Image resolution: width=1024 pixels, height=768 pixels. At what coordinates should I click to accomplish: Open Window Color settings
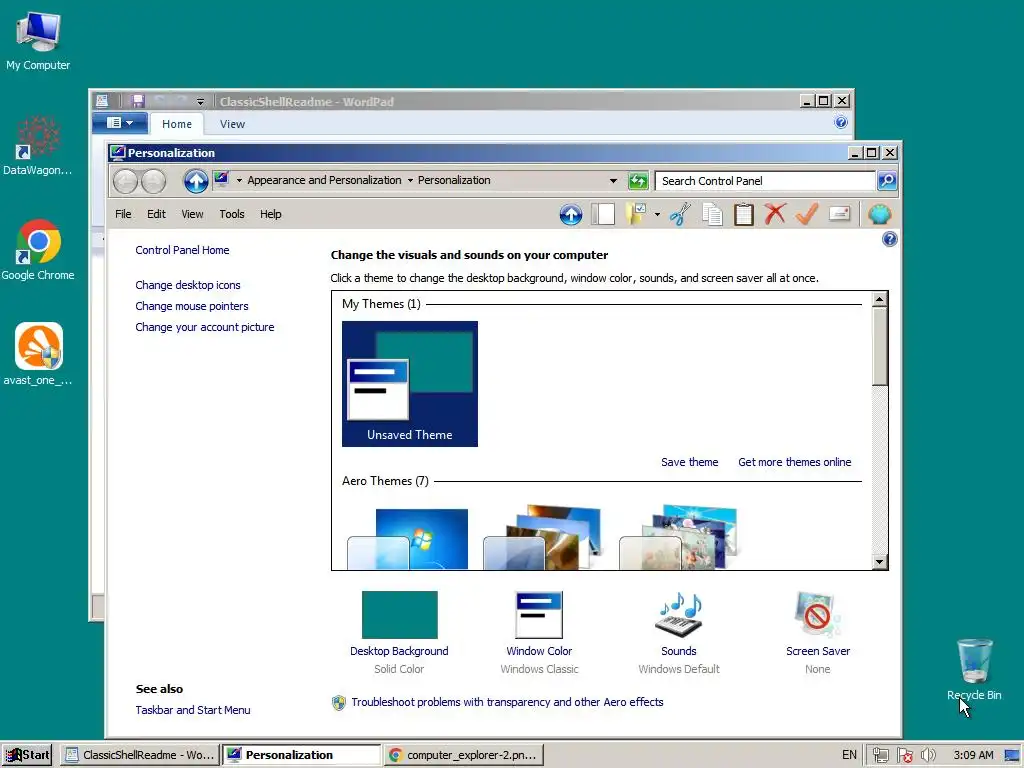point(539,633)
